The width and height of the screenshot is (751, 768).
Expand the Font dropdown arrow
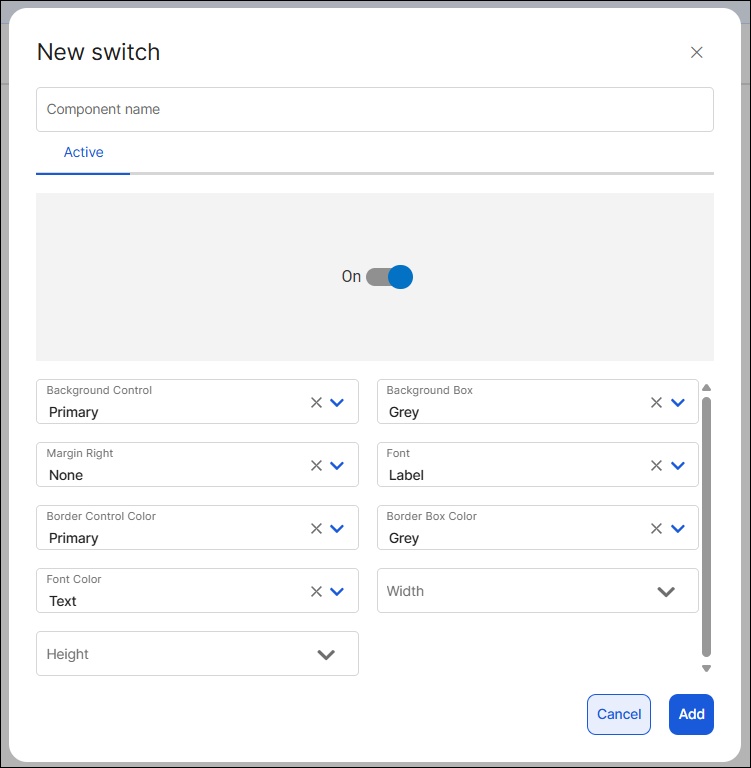(678, 465)
